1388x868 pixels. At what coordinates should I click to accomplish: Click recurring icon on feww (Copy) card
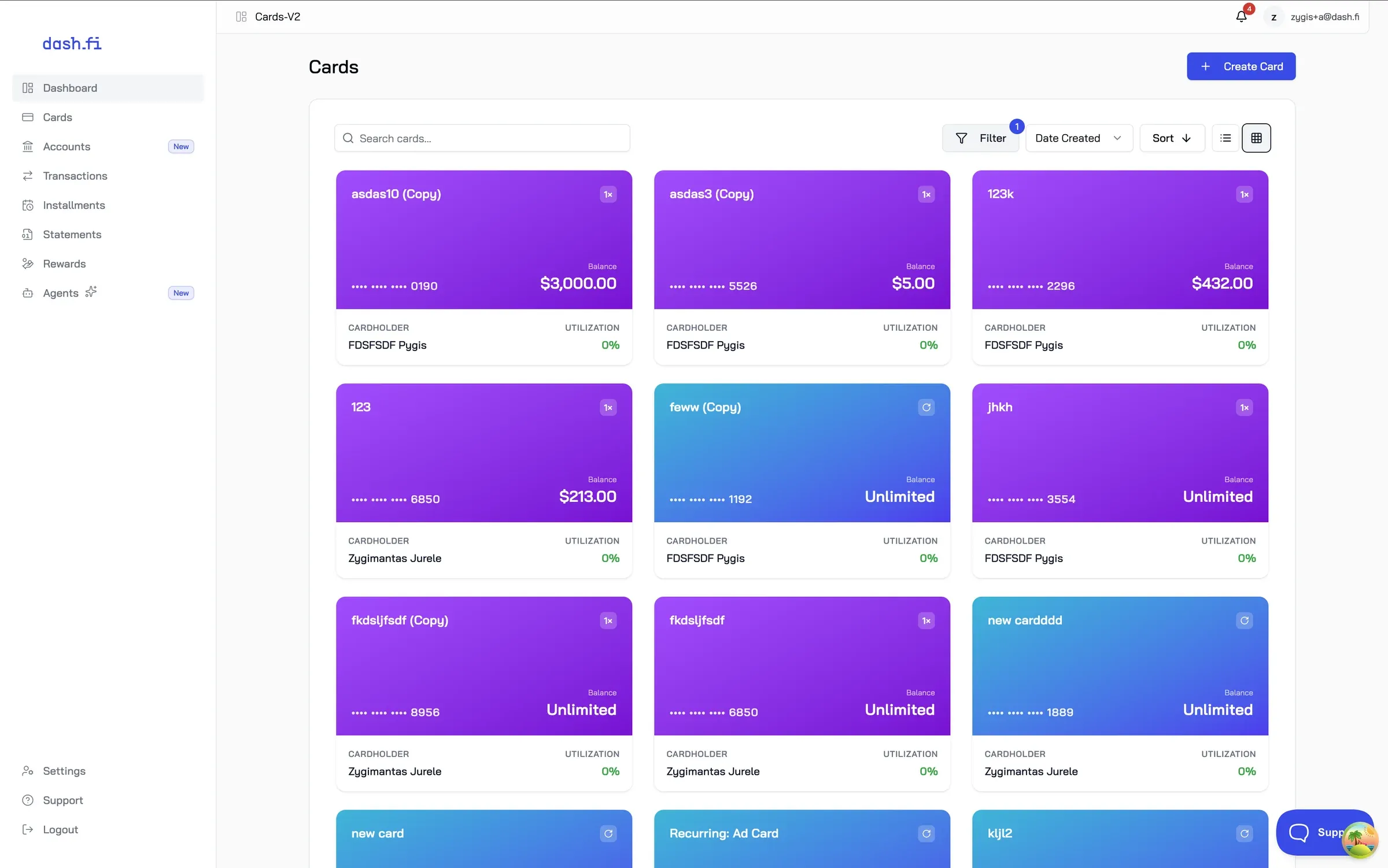click(926, 408)
